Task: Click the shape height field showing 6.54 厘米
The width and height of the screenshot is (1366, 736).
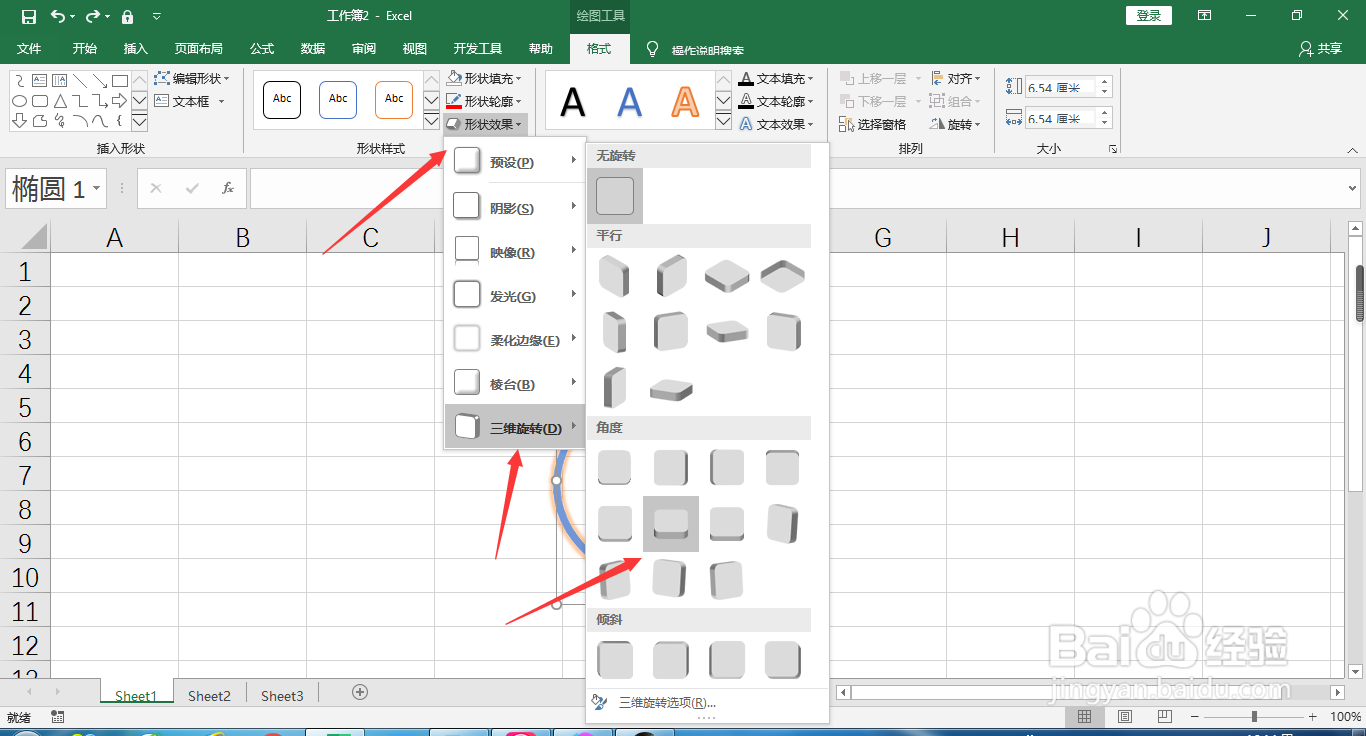Action: point(1062,88)
